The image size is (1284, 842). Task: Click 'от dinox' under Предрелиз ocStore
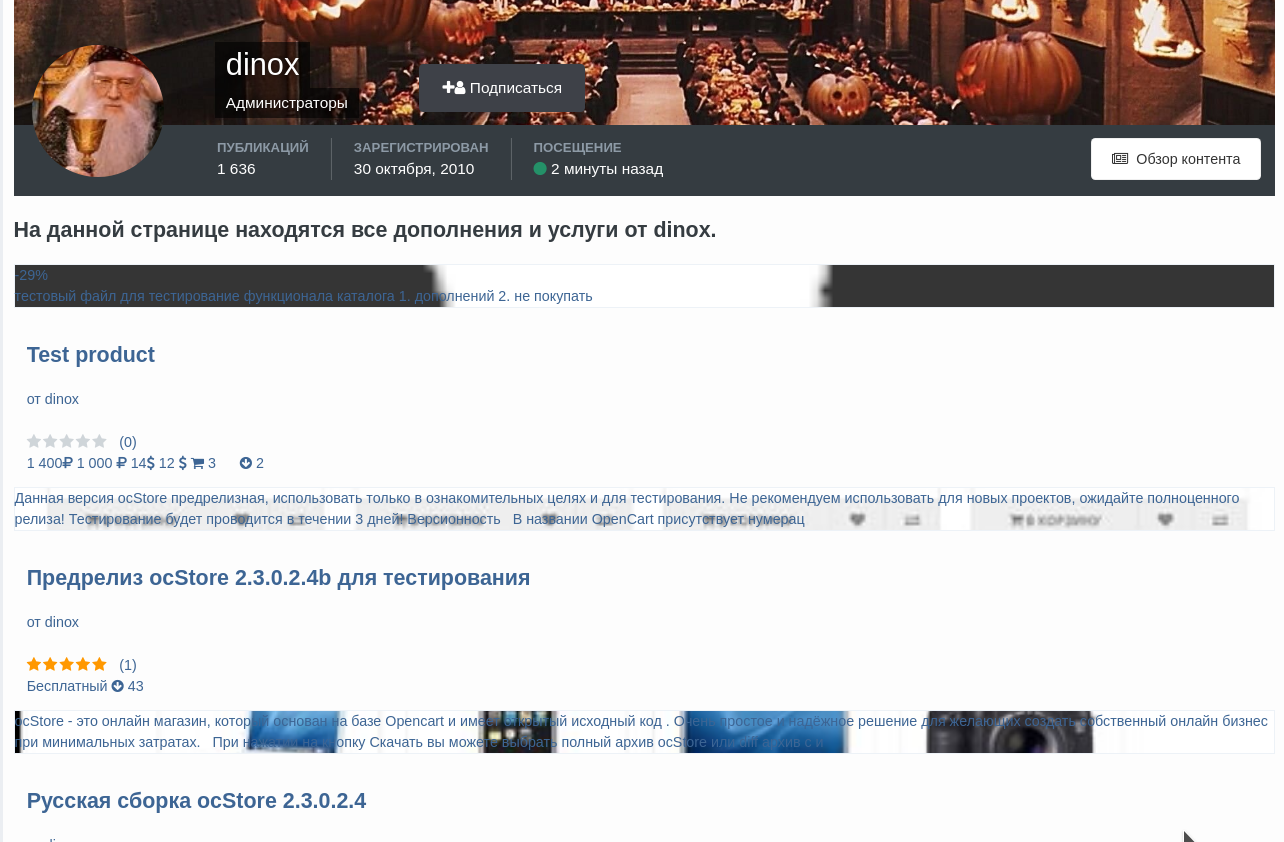[53, 622]
